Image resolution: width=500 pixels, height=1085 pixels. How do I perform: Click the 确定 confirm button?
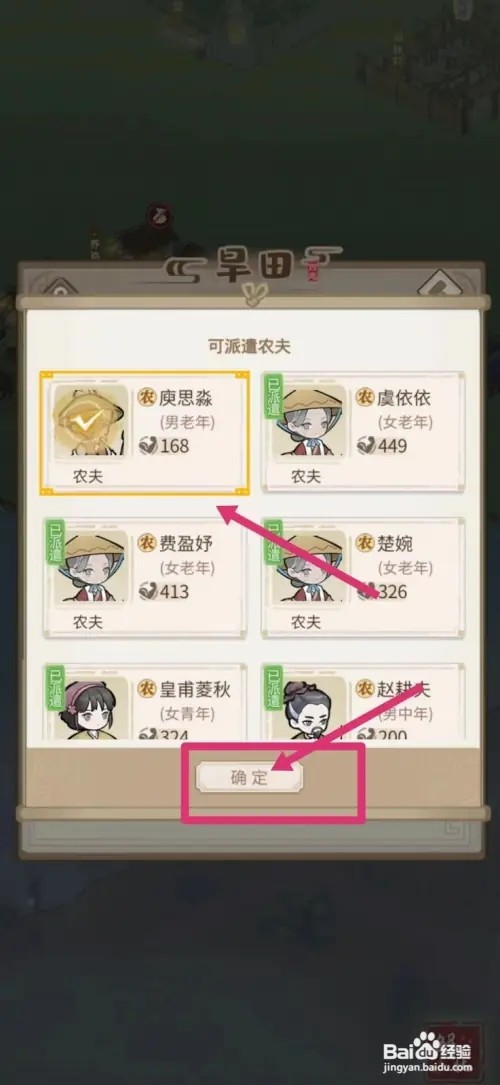249,778
